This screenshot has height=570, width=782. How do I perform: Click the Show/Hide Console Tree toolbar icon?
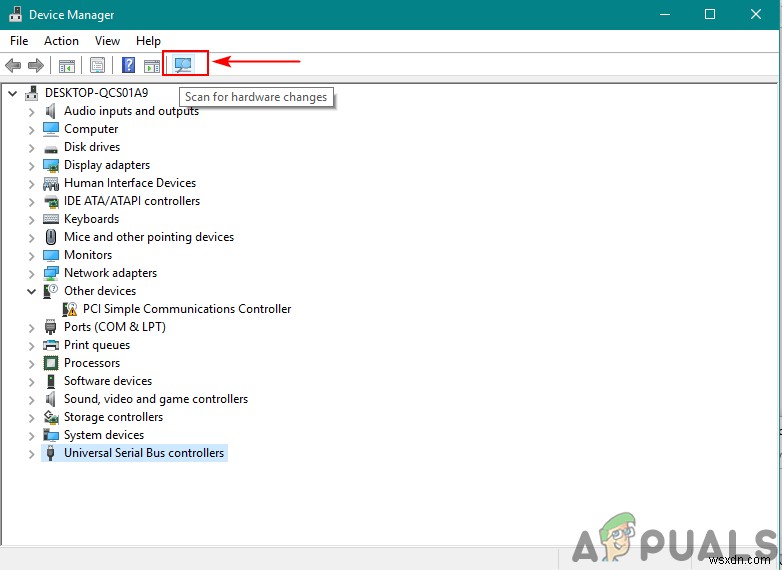click(x=67, y=65)
